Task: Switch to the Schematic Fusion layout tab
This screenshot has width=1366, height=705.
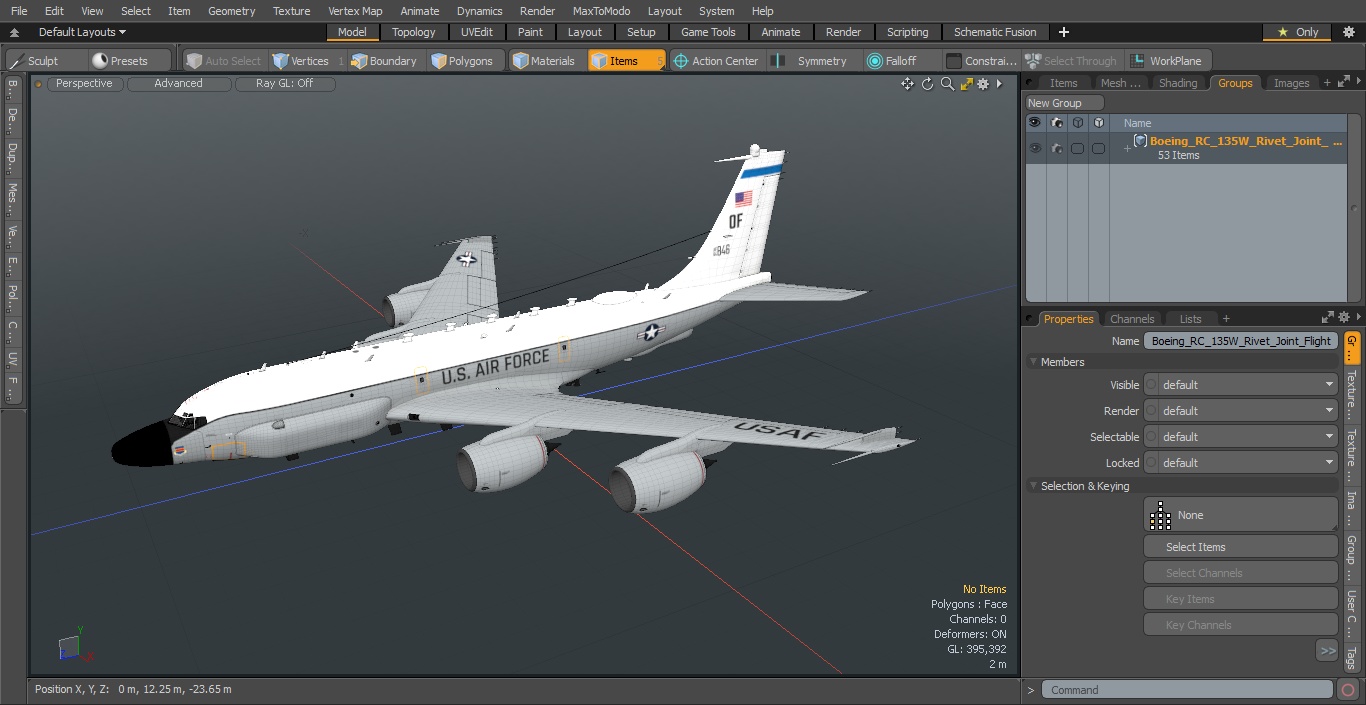Action: [x=995, y=32]
